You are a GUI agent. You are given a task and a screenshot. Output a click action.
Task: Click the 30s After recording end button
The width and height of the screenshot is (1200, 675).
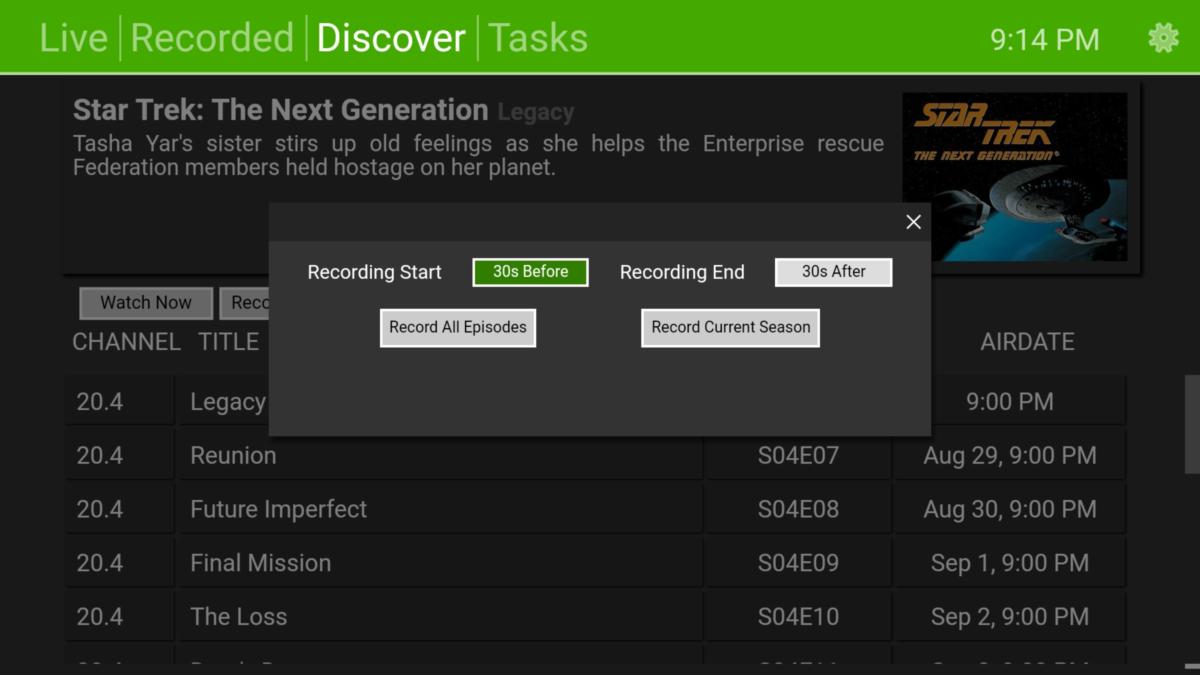point(834,272)
